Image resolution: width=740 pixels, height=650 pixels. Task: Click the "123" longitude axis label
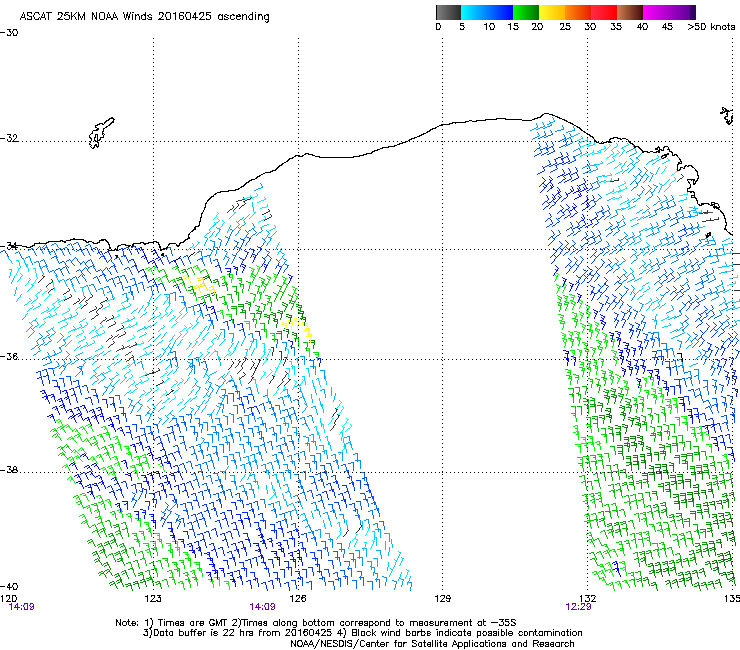coord(153,598)
